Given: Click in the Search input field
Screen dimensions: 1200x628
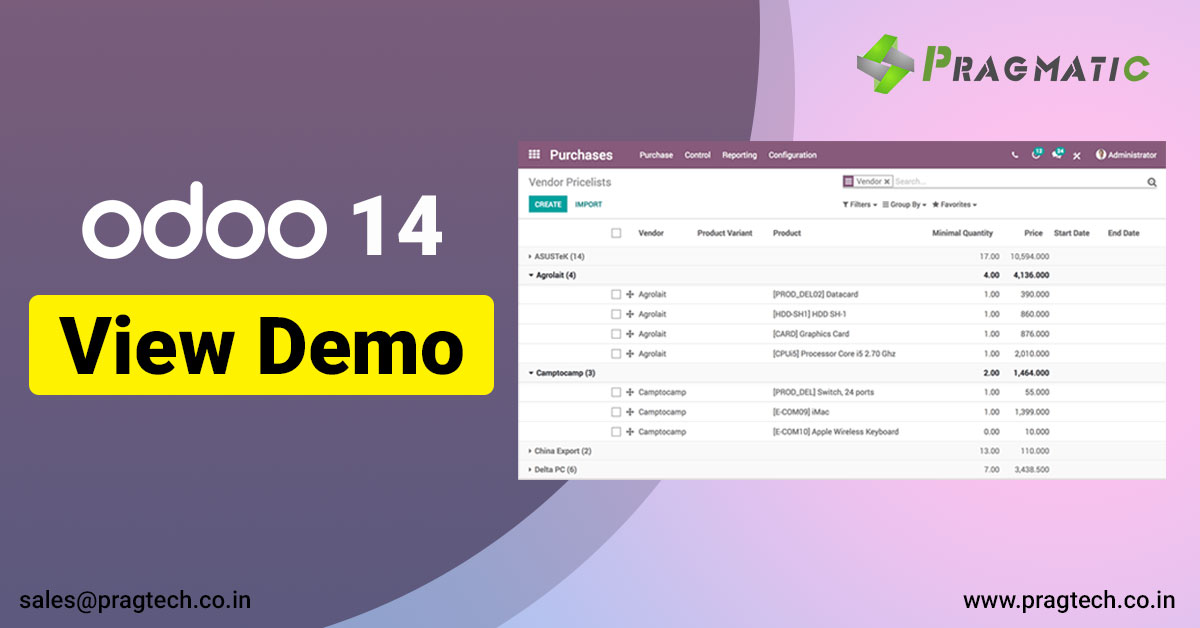Looking at the screenshot, I should tap(1018, 182).
